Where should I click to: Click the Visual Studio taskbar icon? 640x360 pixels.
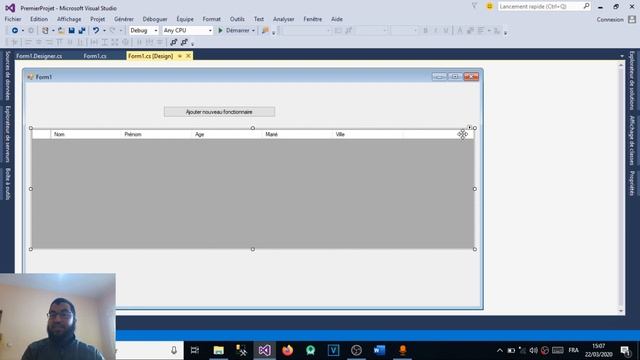(x=264, y=350)
